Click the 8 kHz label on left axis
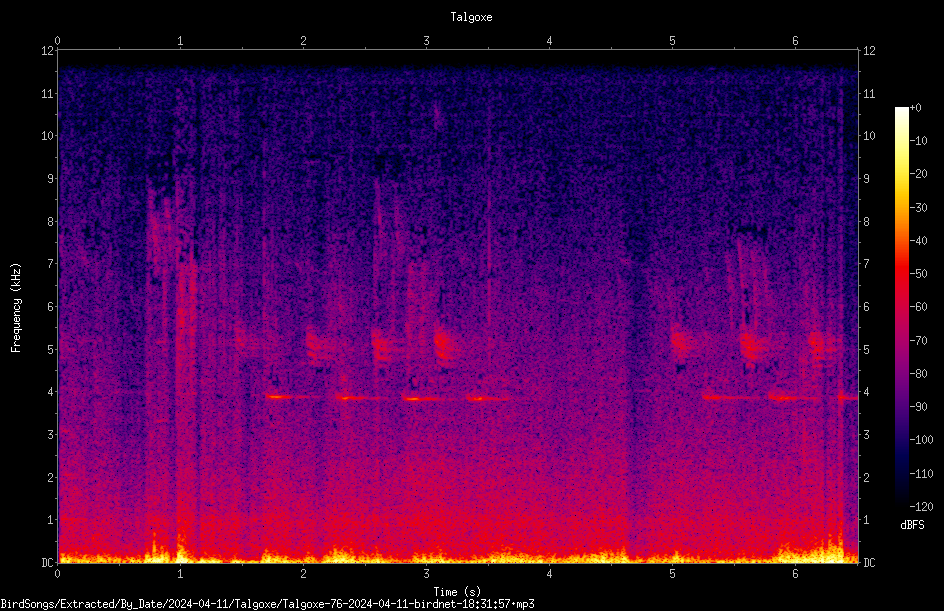Screen dimensions: 944x611 (51, 221)
